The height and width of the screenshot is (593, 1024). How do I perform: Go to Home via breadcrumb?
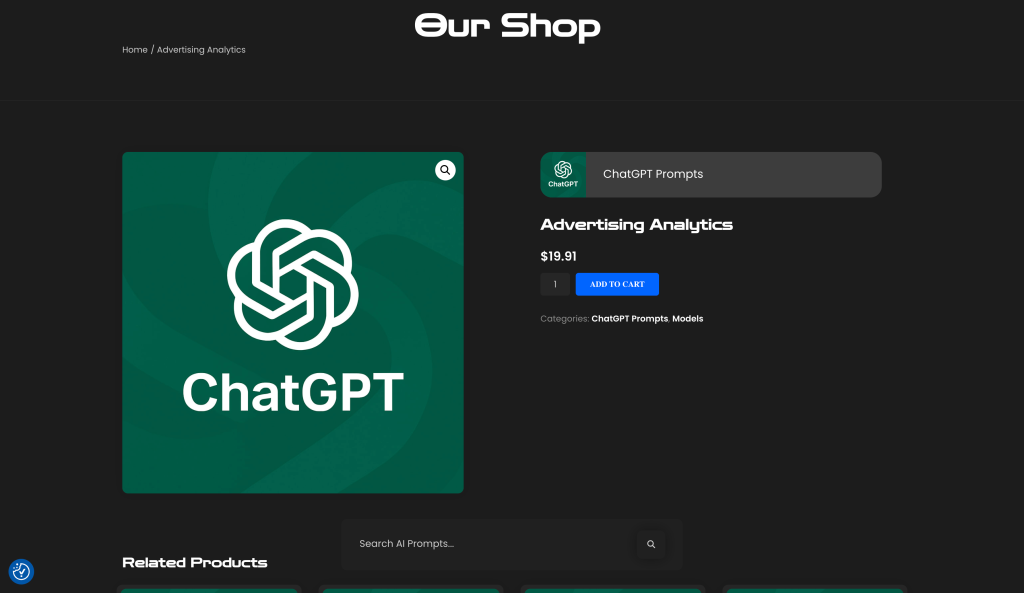pos(135,49)
